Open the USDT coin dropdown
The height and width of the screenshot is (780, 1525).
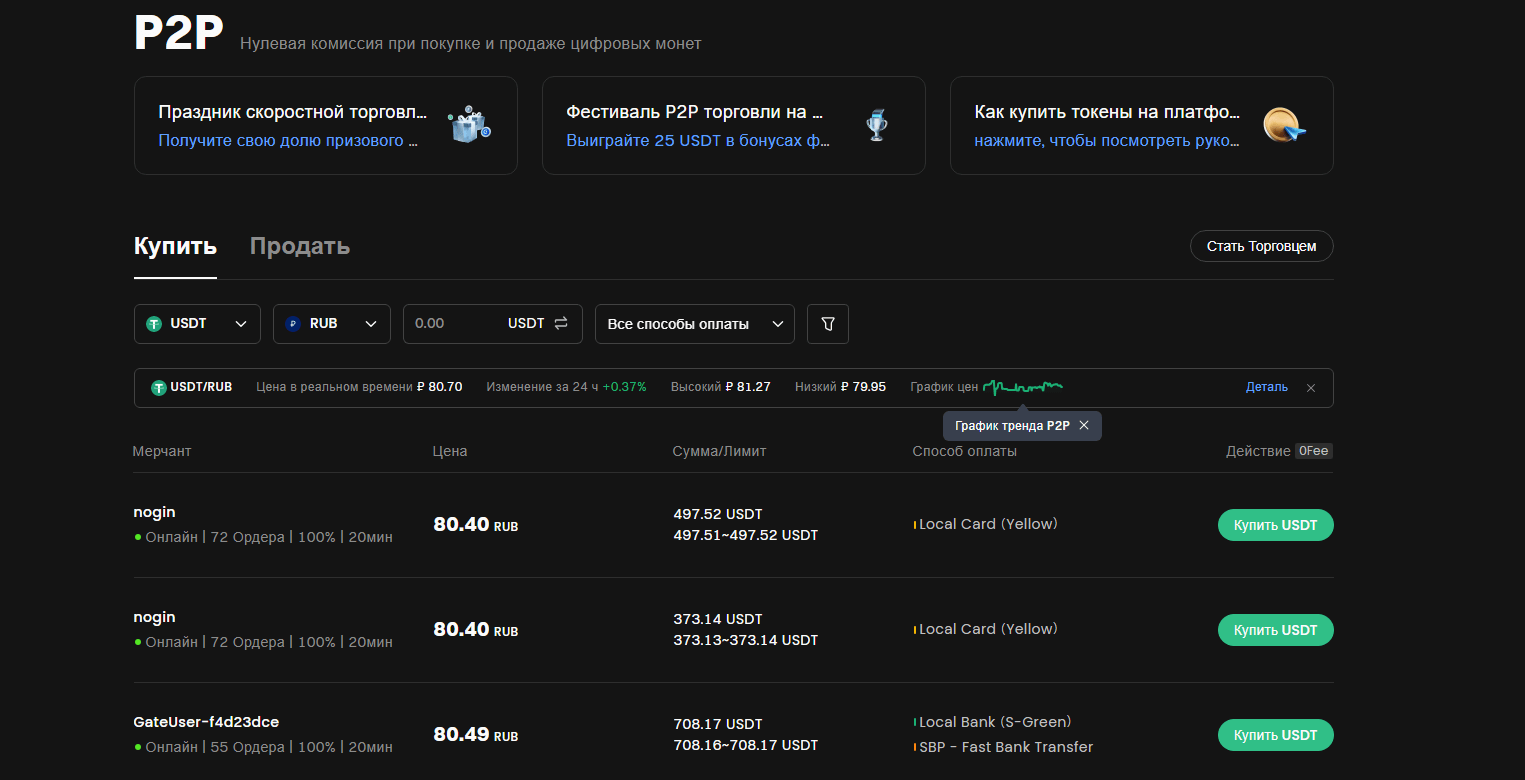pyautogui.click(x=197, y=324)
